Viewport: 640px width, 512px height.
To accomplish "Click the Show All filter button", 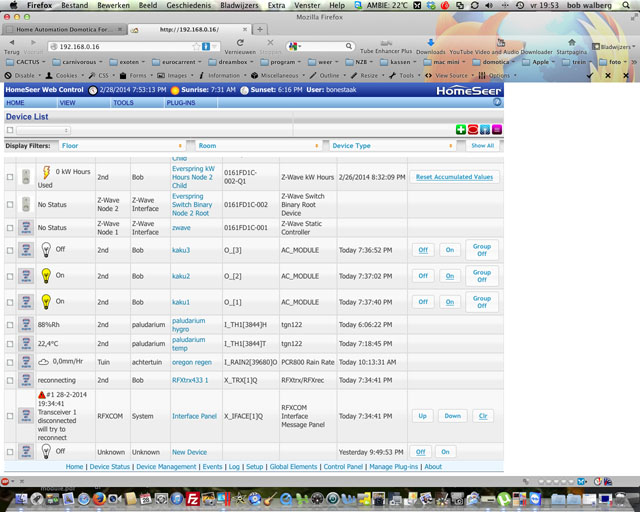I will click(x=482, y=146).
